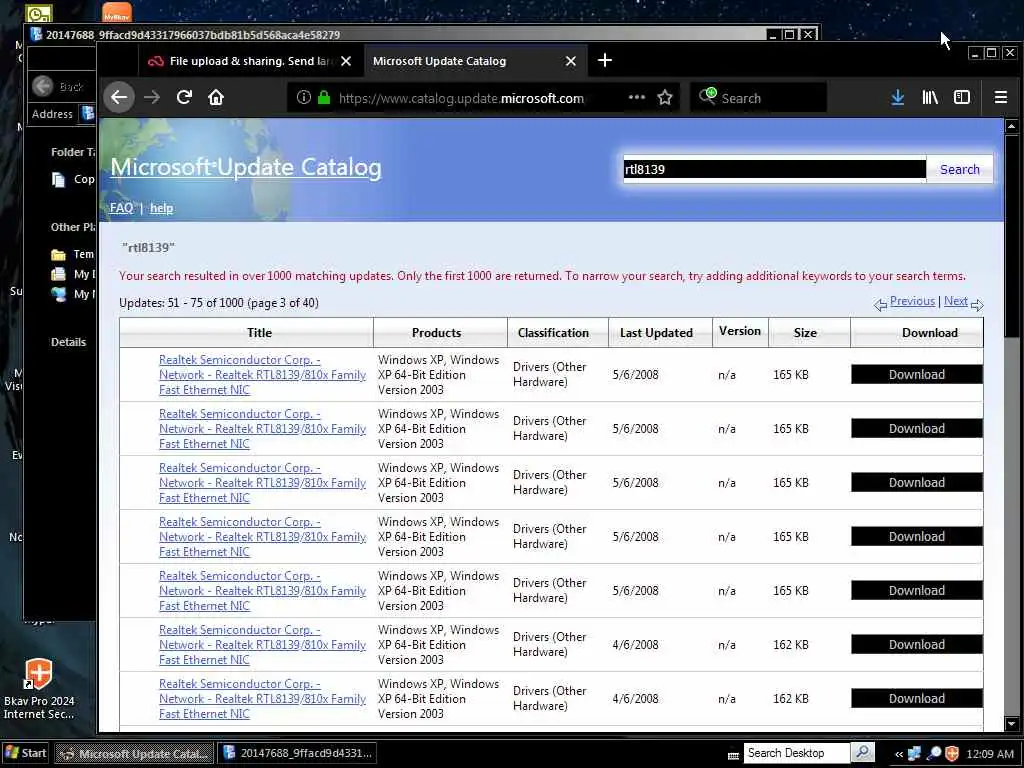1024x768 pixels.
Task: Click the catalog Search button
Action: click(x=959, y=169)
